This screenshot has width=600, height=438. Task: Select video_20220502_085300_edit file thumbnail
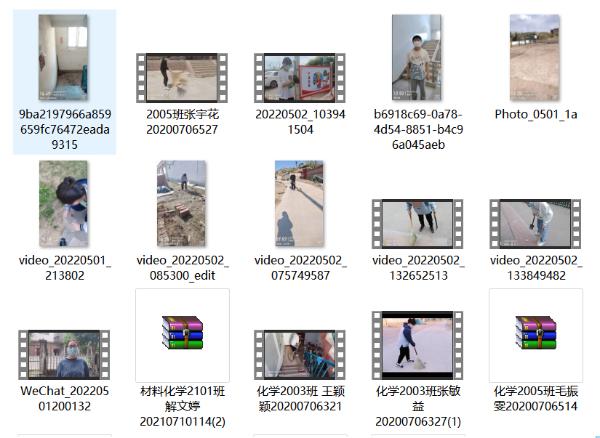click(181, 204)
